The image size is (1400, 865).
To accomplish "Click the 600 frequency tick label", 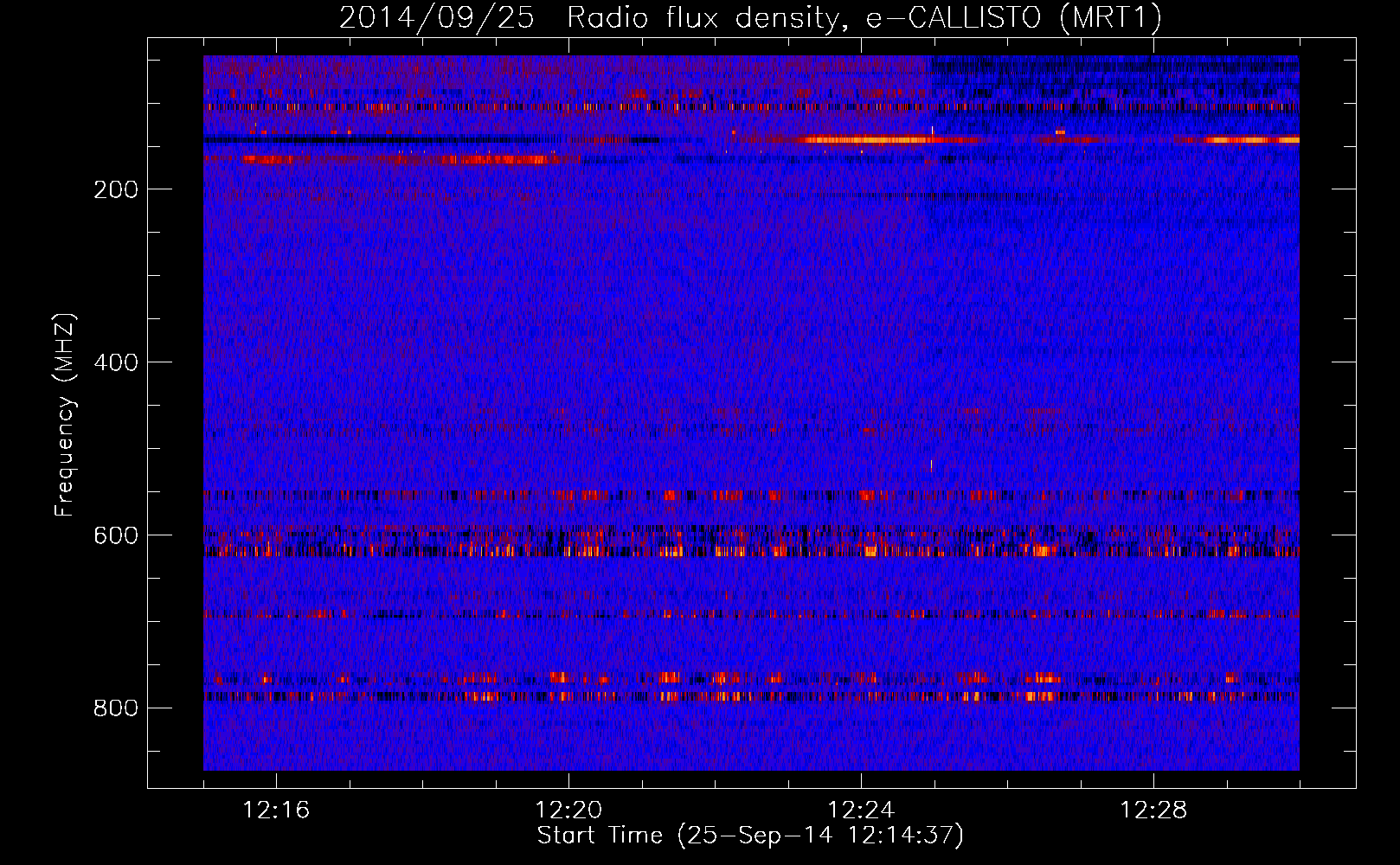I will (x=116, y=535).
